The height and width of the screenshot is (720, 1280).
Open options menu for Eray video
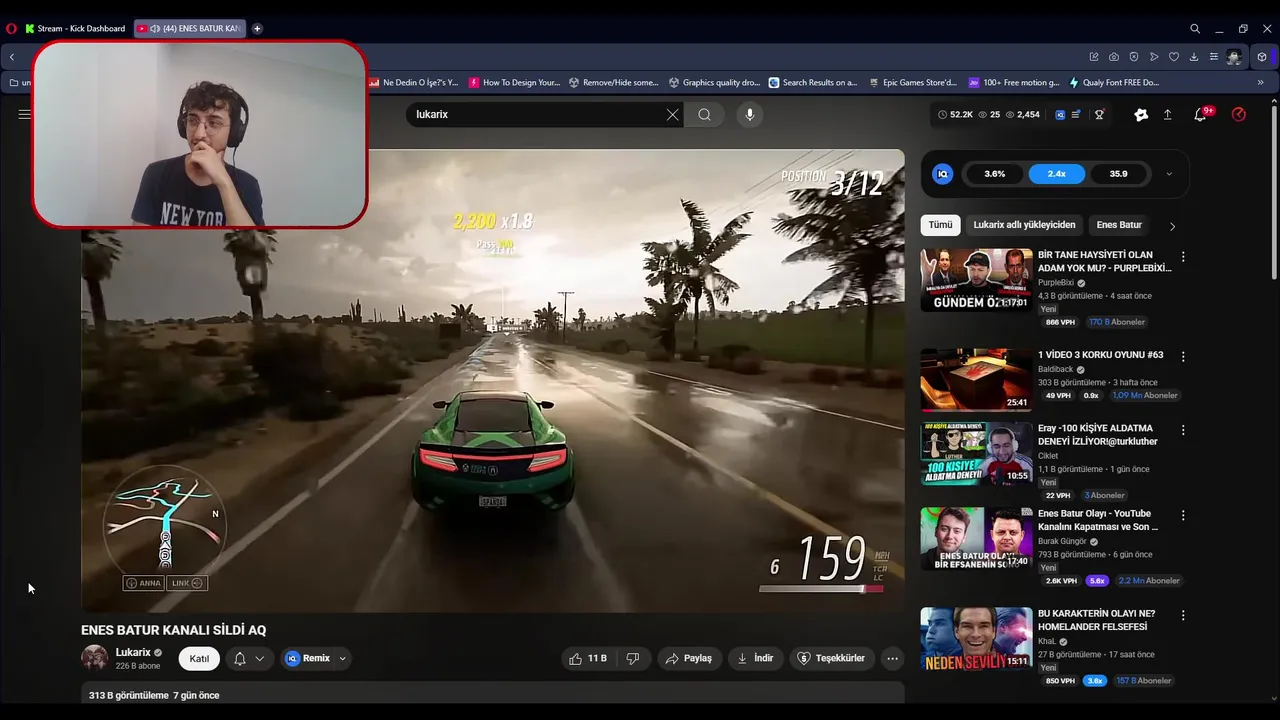(x=1183, y=430)
